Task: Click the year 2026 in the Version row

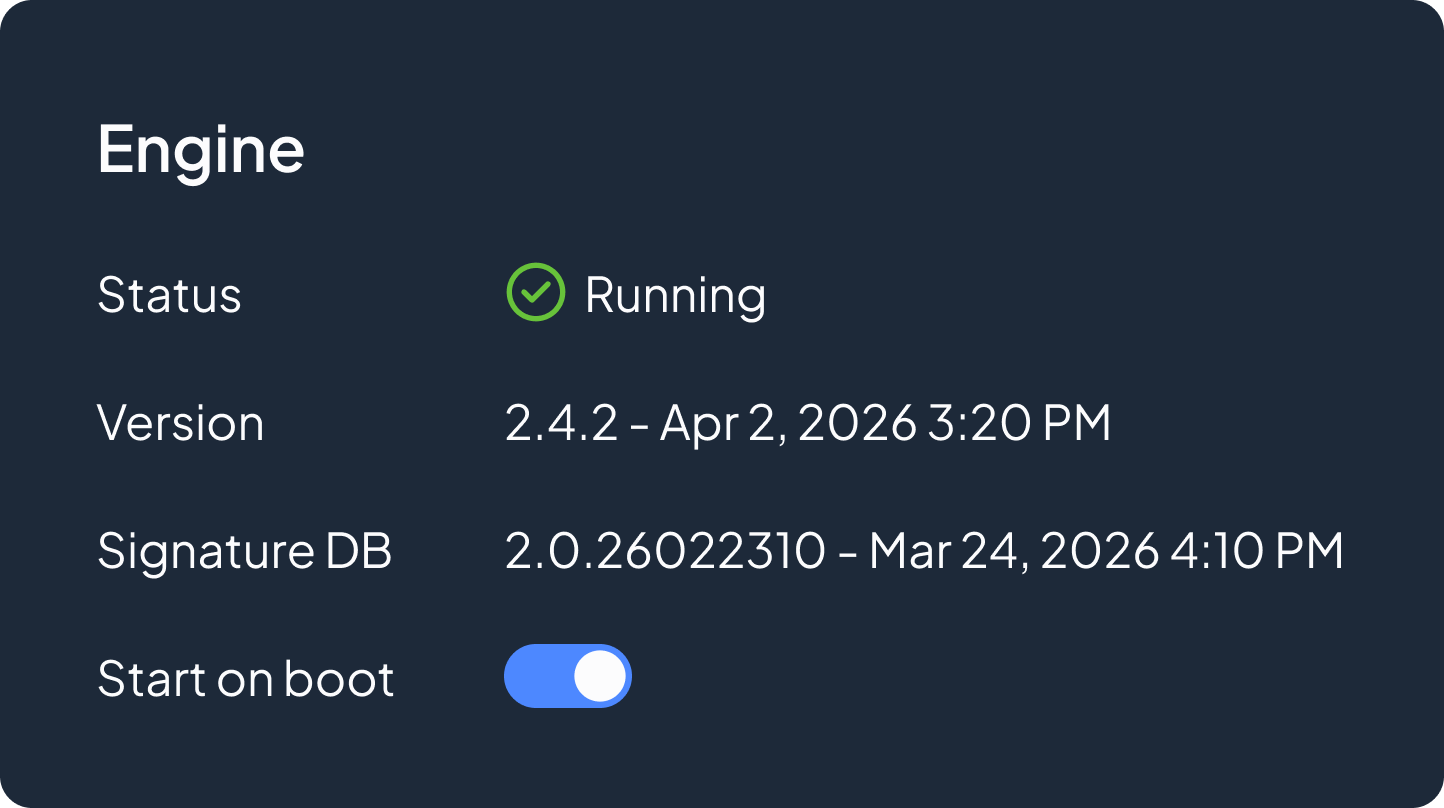Action: (858, 423)
